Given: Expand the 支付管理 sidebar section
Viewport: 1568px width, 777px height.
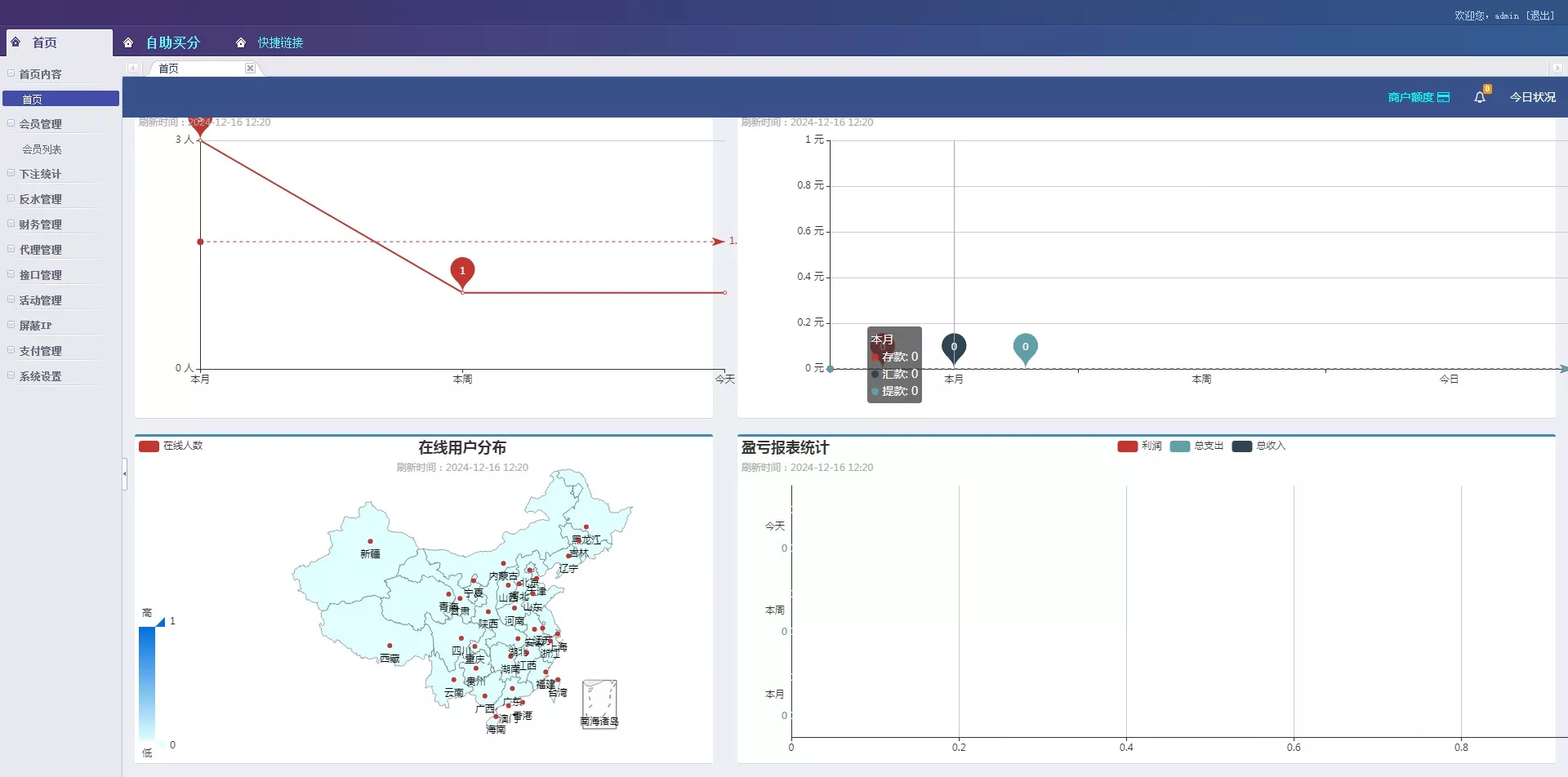Looking at the screenshot, I should [40, 351].
